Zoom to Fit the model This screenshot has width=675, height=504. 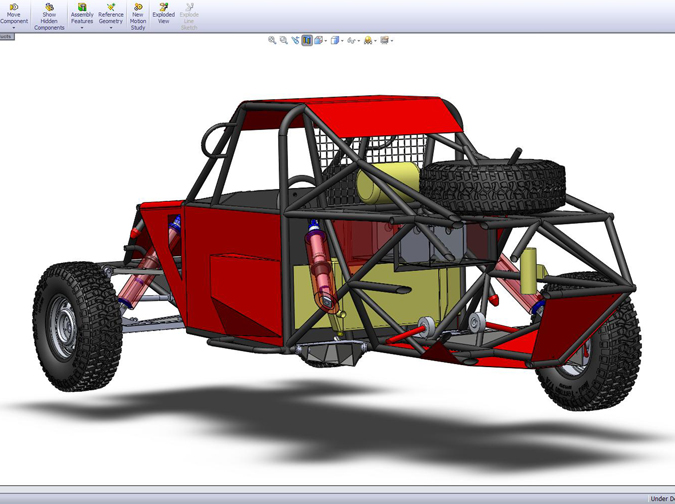(272, 41)
